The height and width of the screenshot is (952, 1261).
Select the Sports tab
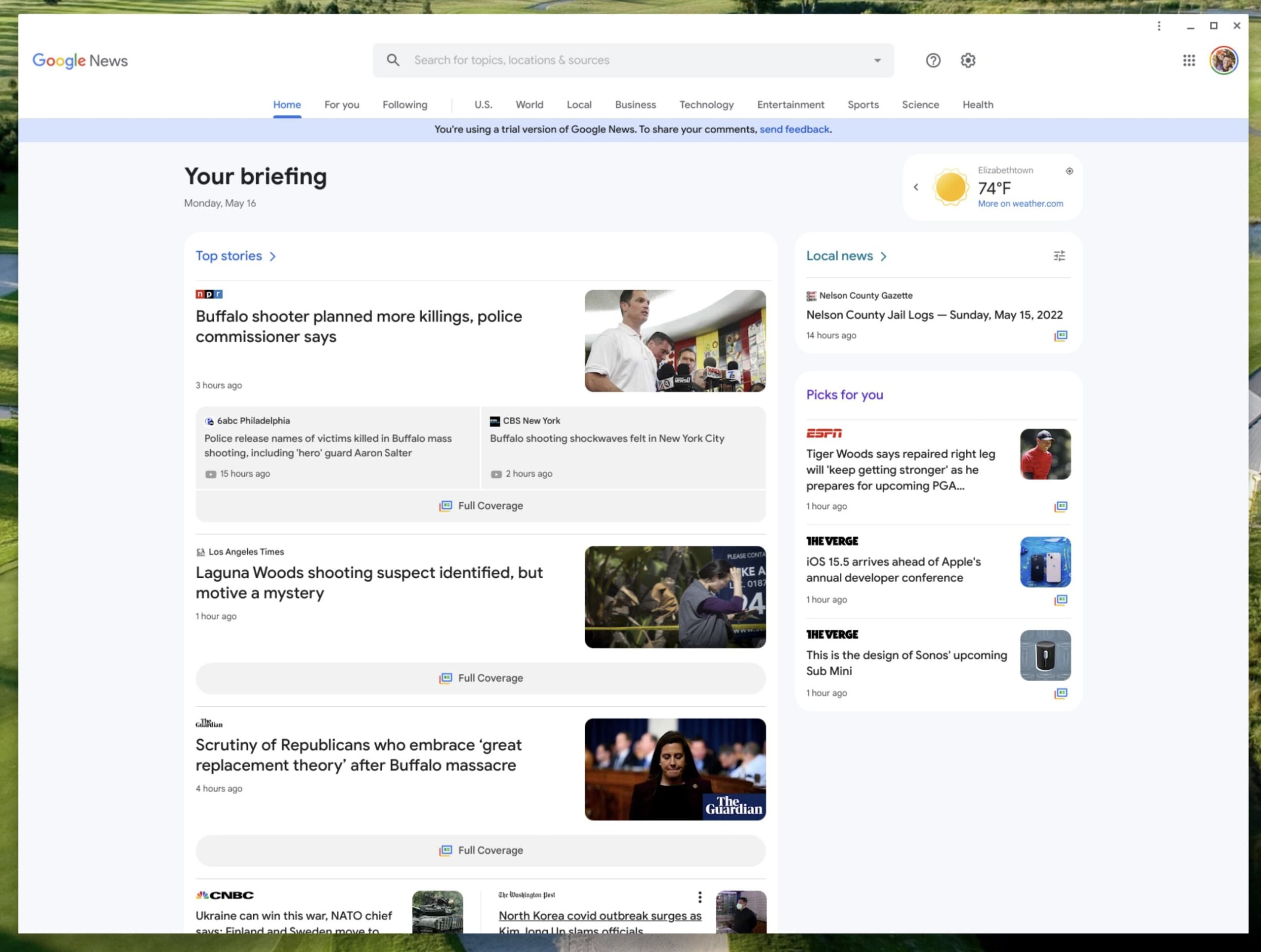click(863, 105)
